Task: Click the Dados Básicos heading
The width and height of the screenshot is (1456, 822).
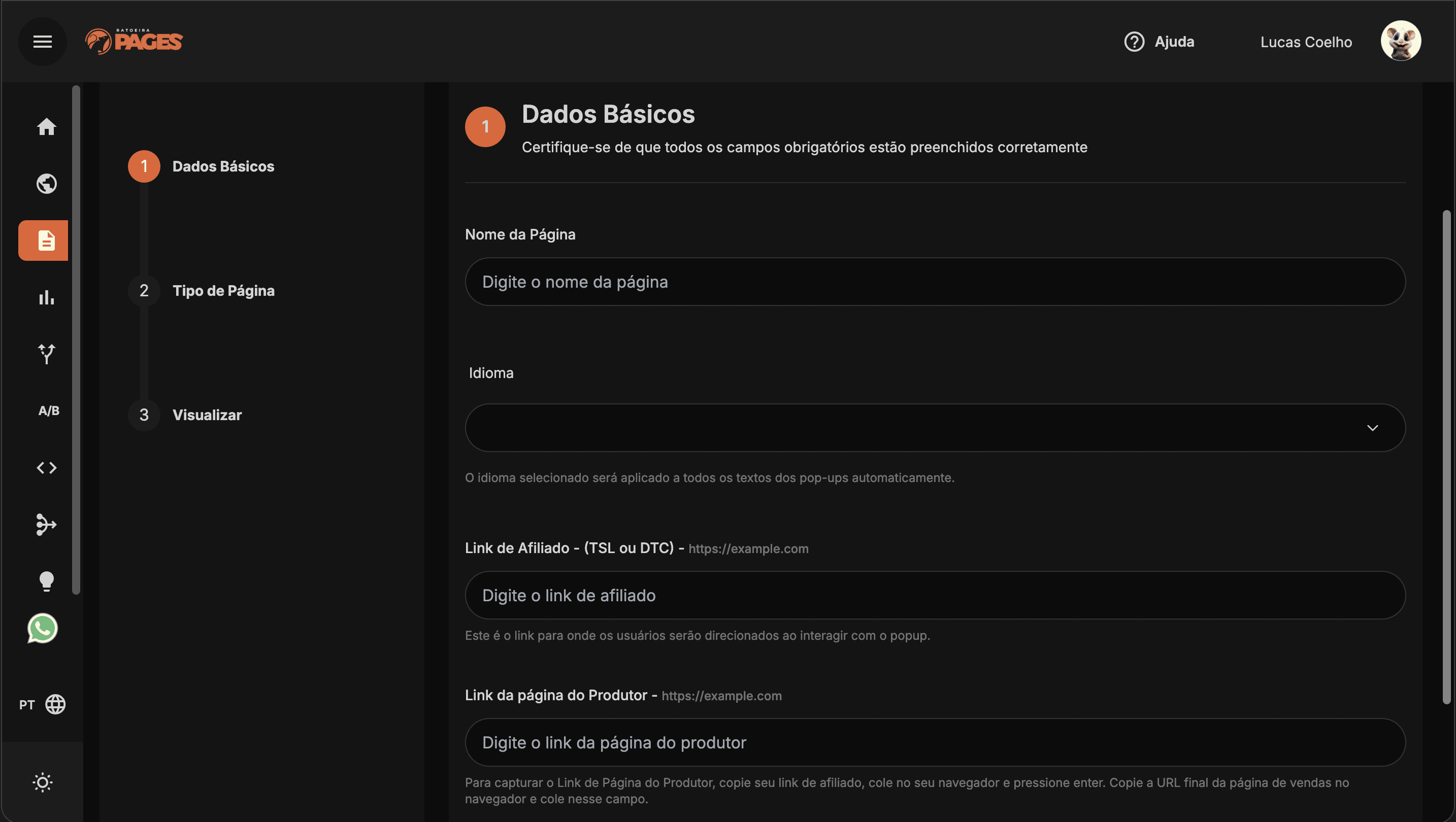Action: [x=608, y=114]
